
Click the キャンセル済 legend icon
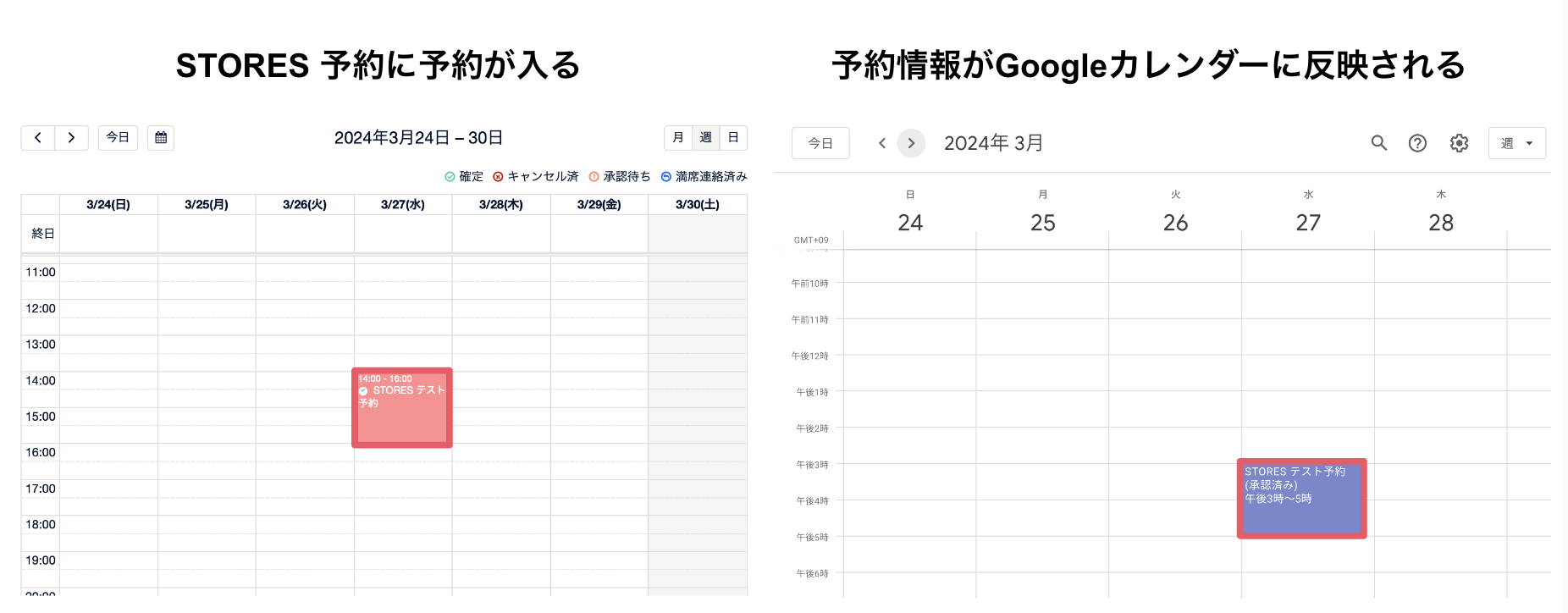click(x=498, y=177)
